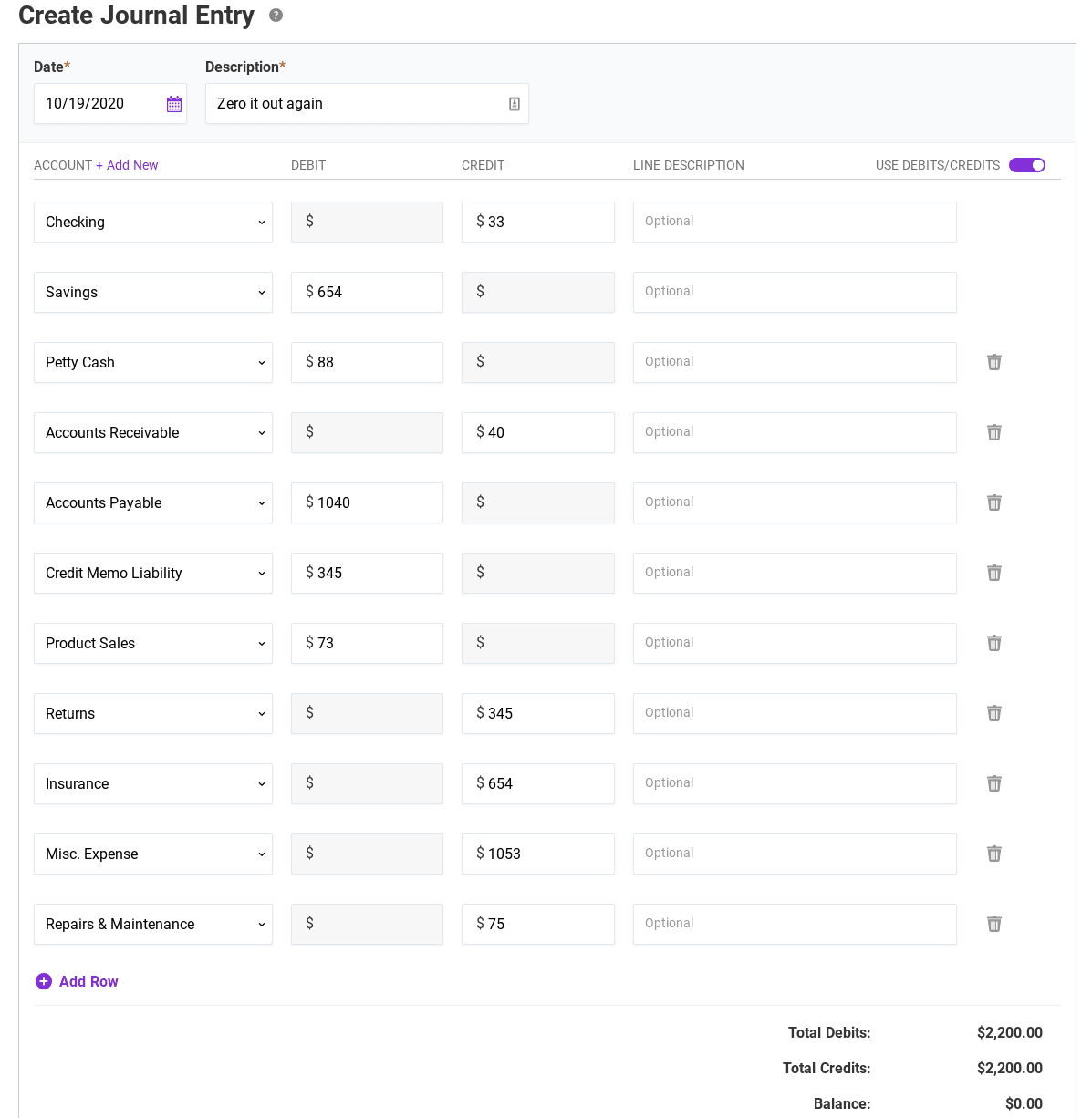Open the Accounts Receivable account dropdown
Viewport: 1092px width, 1118px height.
153,433
